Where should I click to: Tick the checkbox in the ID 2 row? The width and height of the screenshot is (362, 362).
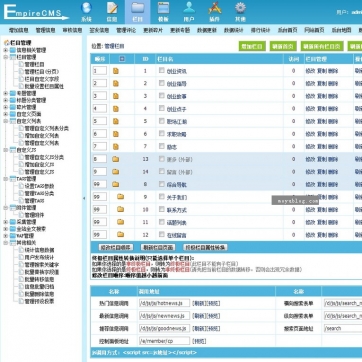pos(162,83)
